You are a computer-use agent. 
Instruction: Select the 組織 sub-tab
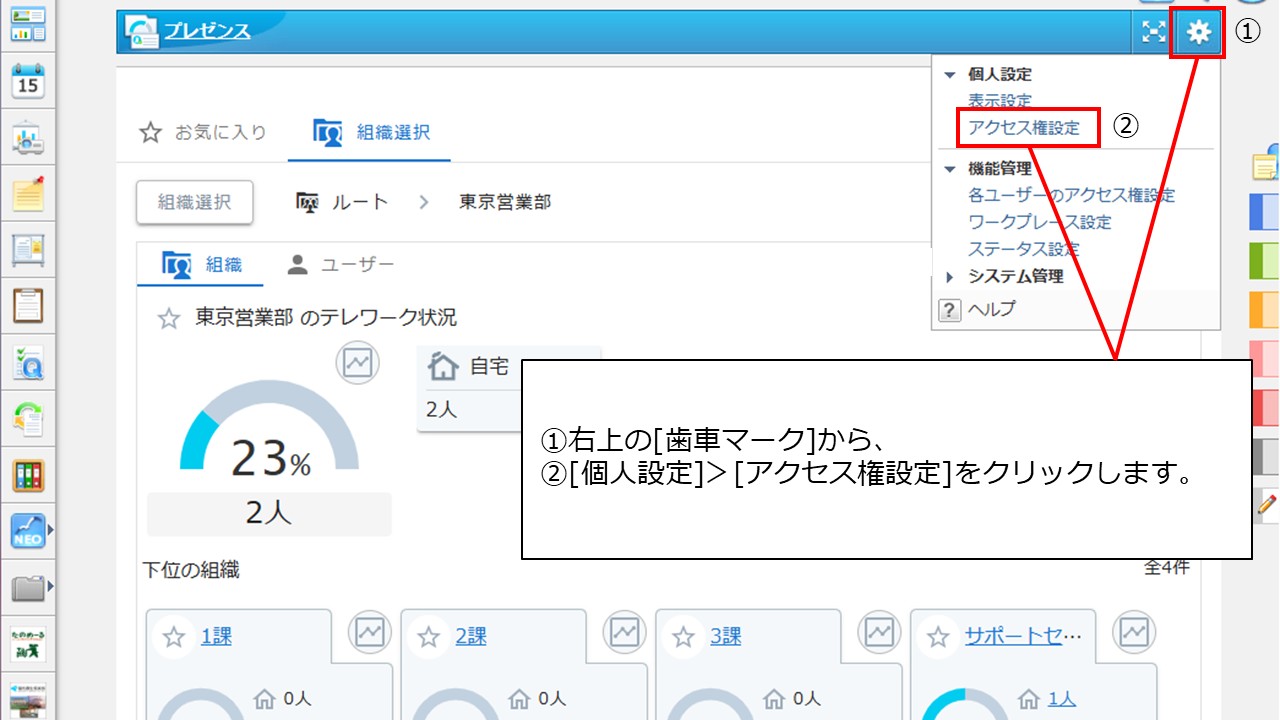203,265
